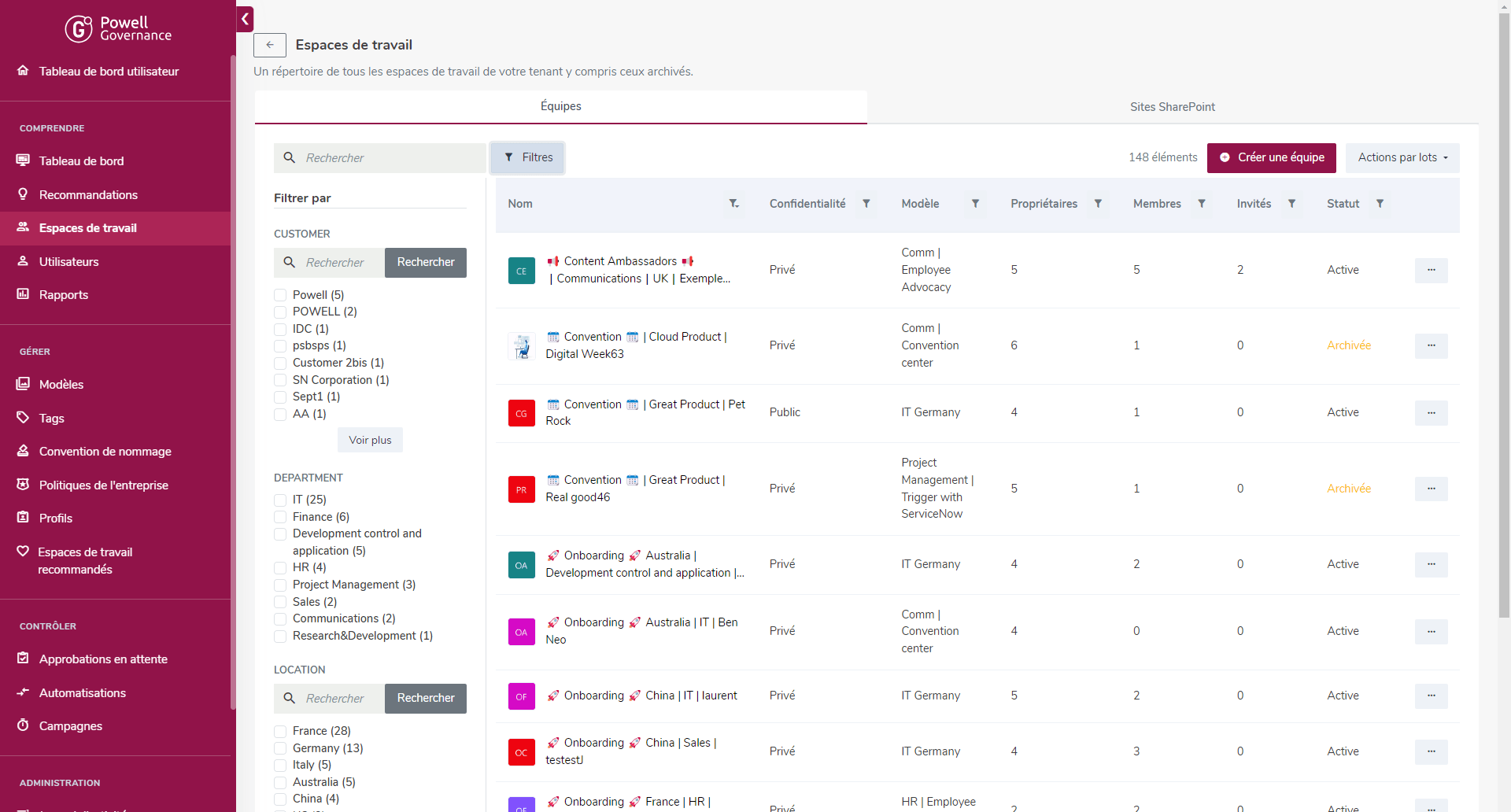The image size is (1511, 812).
Task: Click Rechercher button under LOCATION
Action: 426,698
